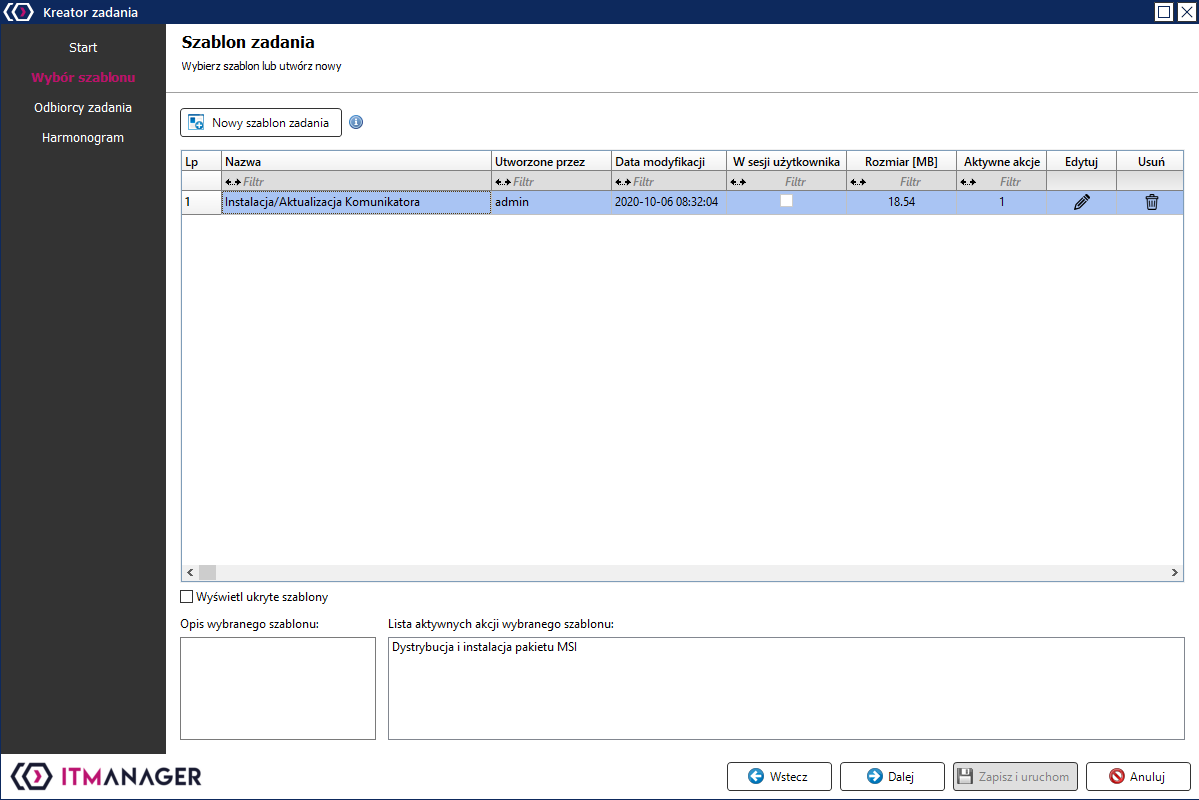Click the filter operator icon in Aktywne akcje column

click(x=968, y=182)
